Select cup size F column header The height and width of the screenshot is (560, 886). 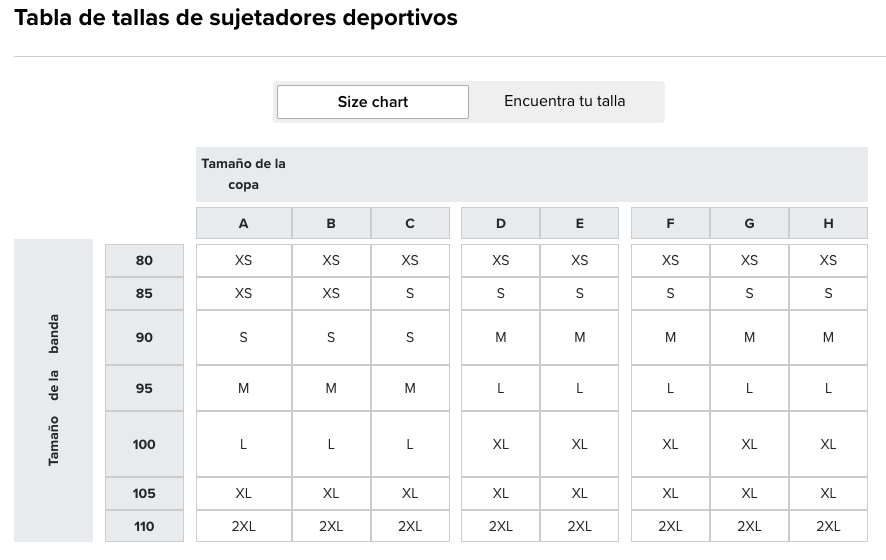click(x=670, y=224)
